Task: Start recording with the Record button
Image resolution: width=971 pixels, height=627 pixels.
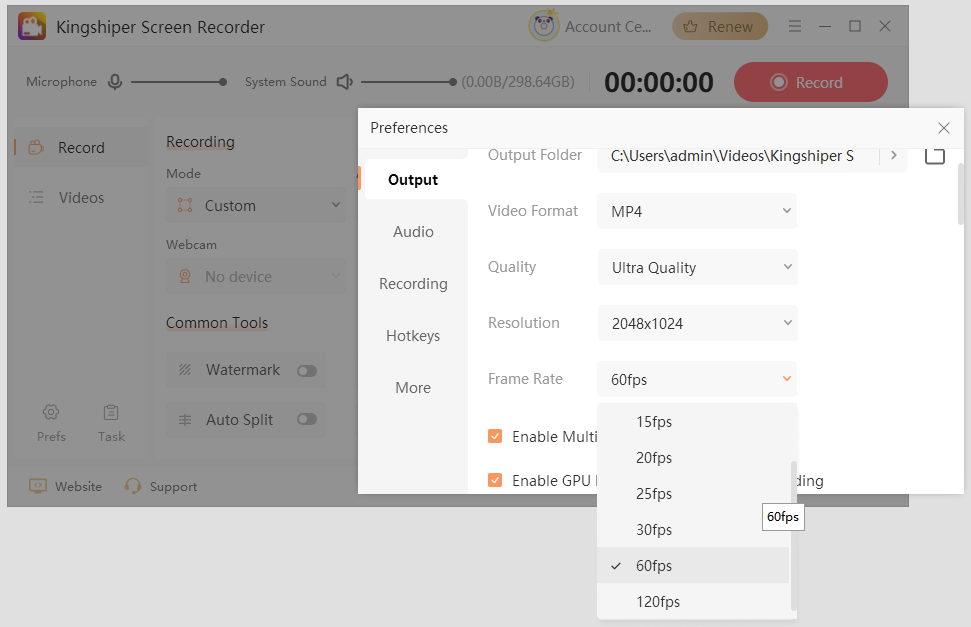Action: (x=811, y=82)
